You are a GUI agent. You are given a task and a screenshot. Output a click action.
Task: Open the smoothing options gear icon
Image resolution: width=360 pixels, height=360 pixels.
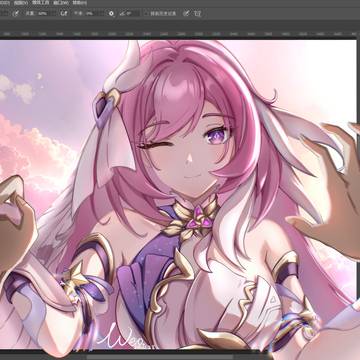(111, 14)
